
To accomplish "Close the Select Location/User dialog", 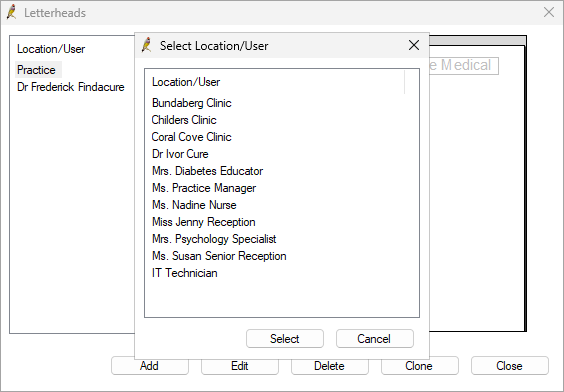I will 414,45.
